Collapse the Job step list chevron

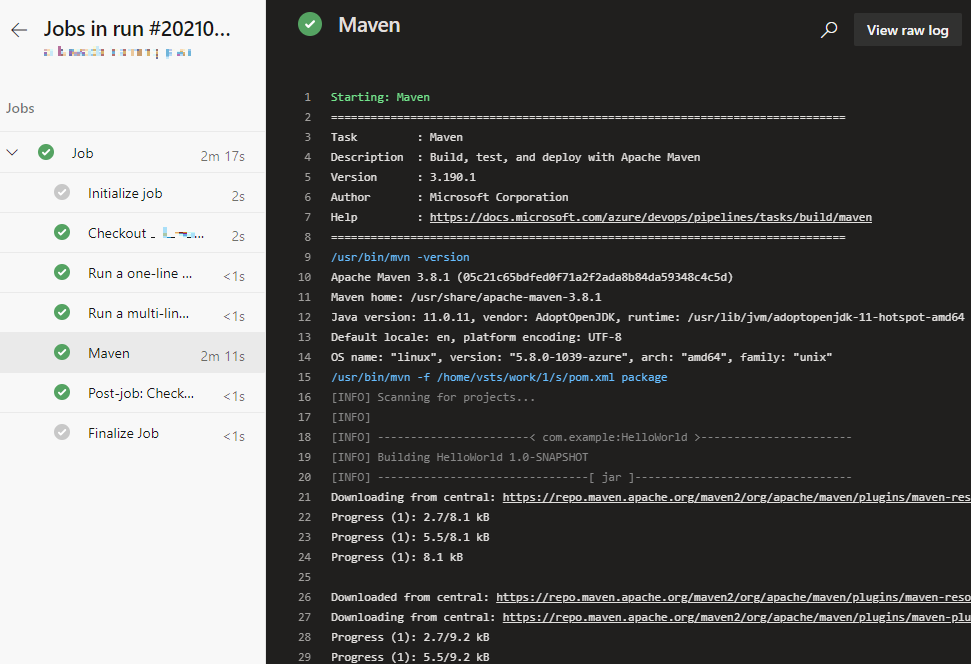pyautogui.click(x=12, y=152)
